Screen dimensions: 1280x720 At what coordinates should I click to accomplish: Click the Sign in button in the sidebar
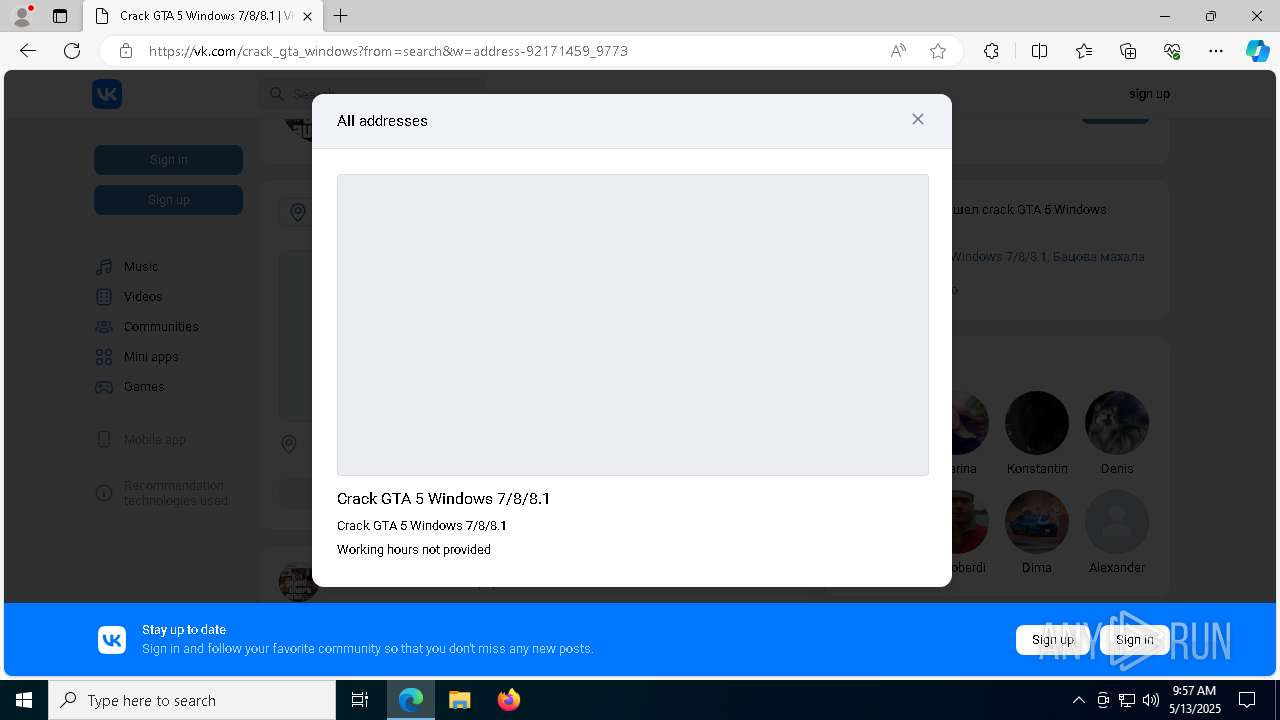tap(168, 160)
